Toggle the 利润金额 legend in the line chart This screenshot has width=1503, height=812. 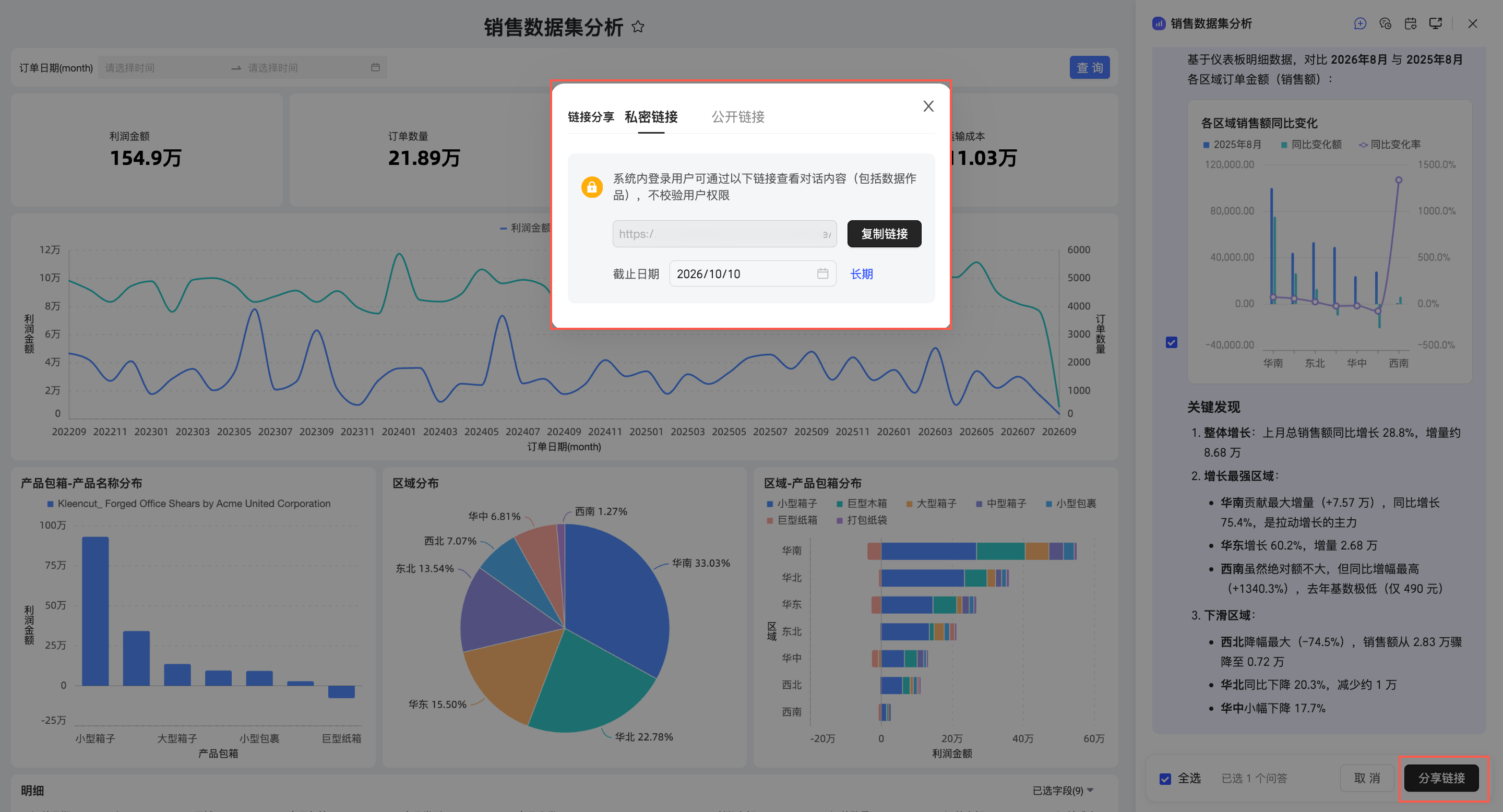[525, 228]
